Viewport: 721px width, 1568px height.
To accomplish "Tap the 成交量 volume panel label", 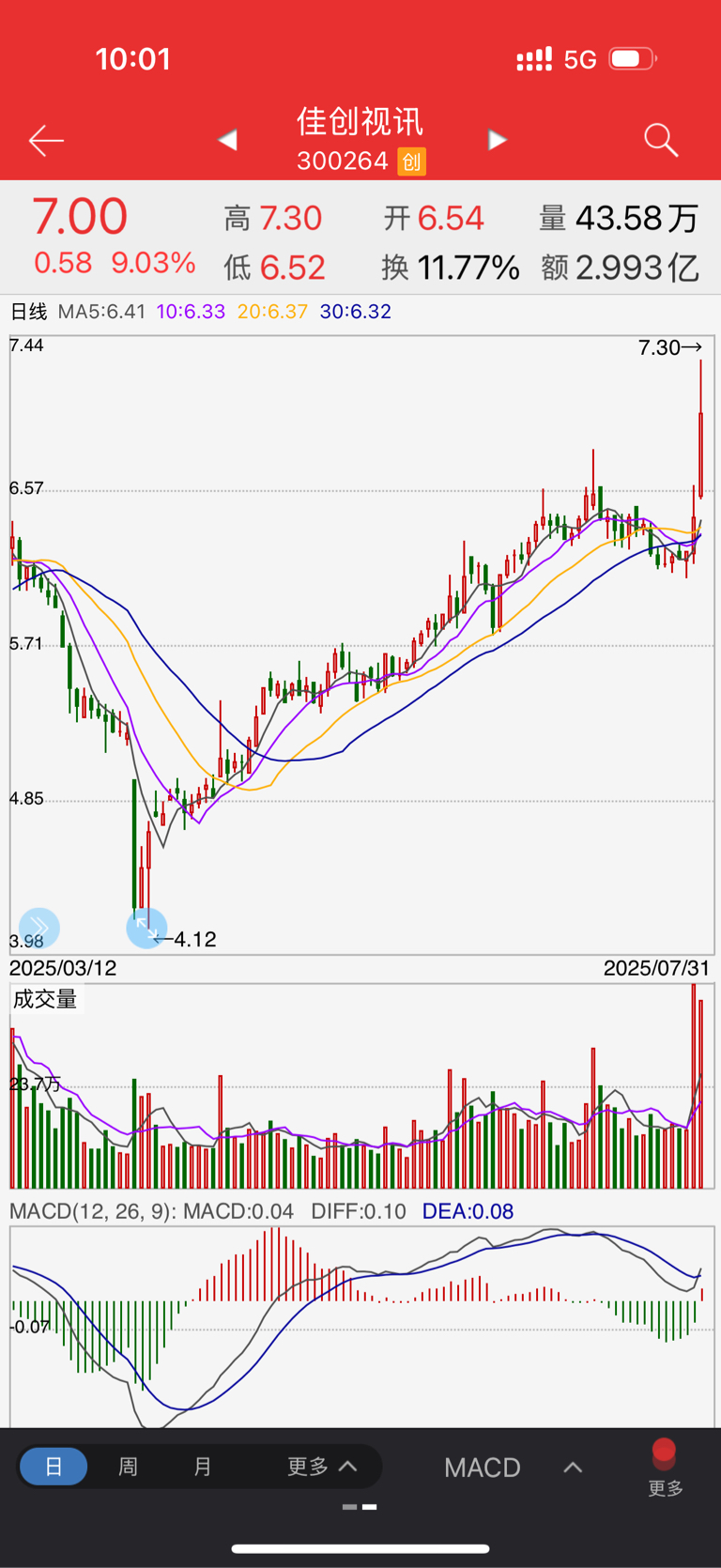I will (45, 999).
